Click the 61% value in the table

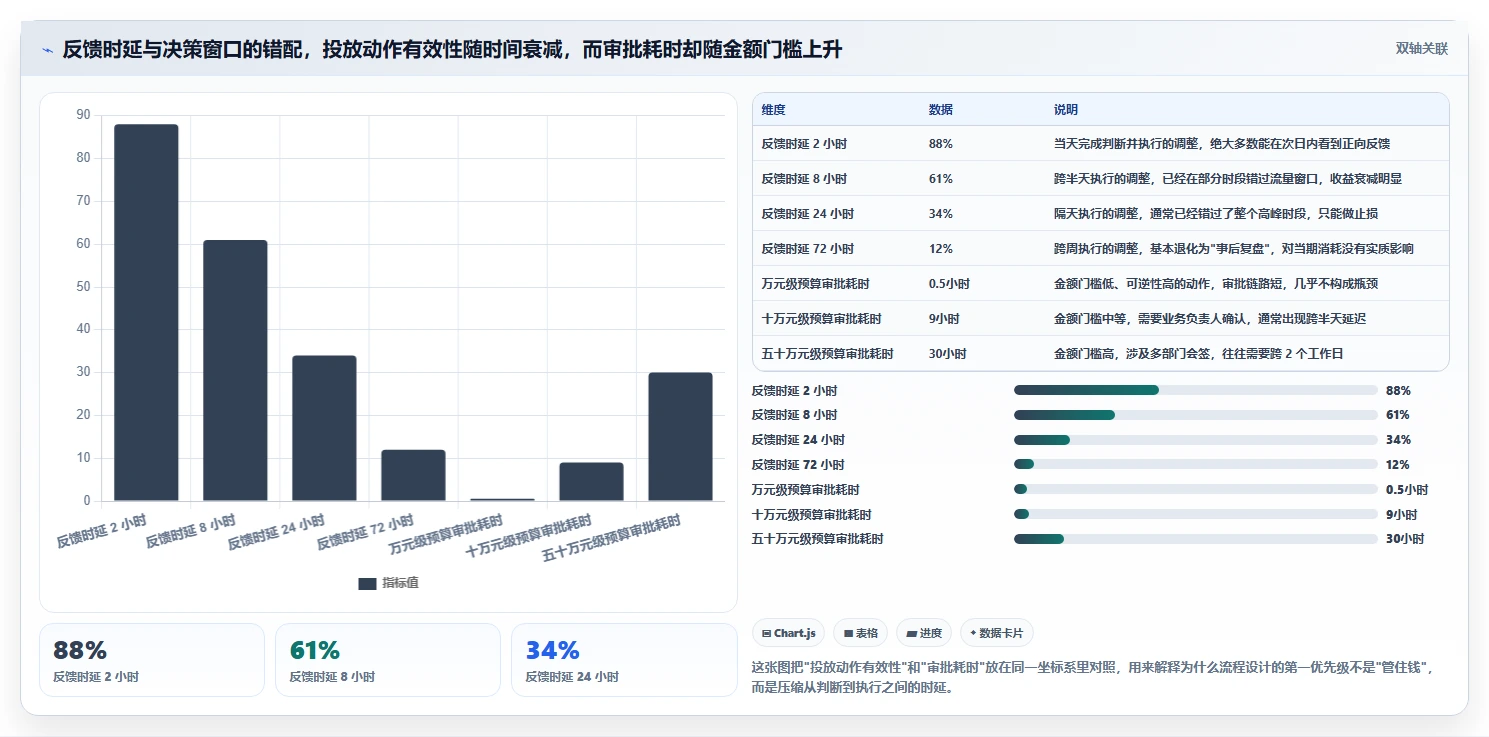(941, 179)
